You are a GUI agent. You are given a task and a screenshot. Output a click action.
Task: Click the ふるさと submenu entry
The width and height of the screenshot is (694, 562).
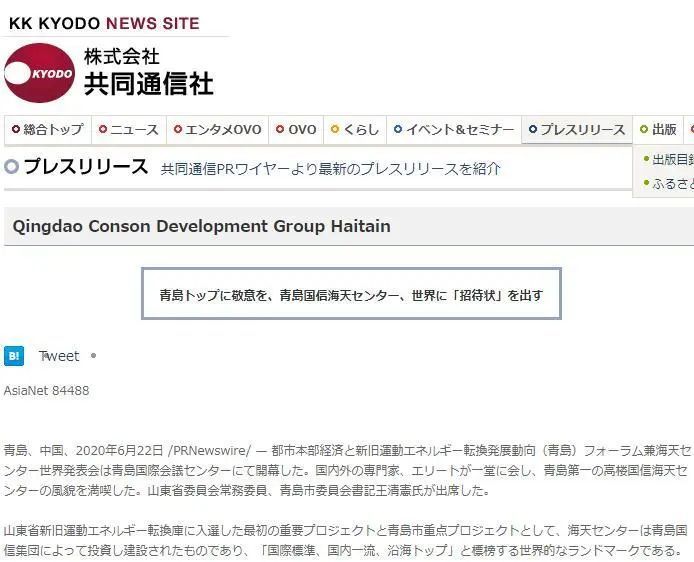tap(669, 183)
